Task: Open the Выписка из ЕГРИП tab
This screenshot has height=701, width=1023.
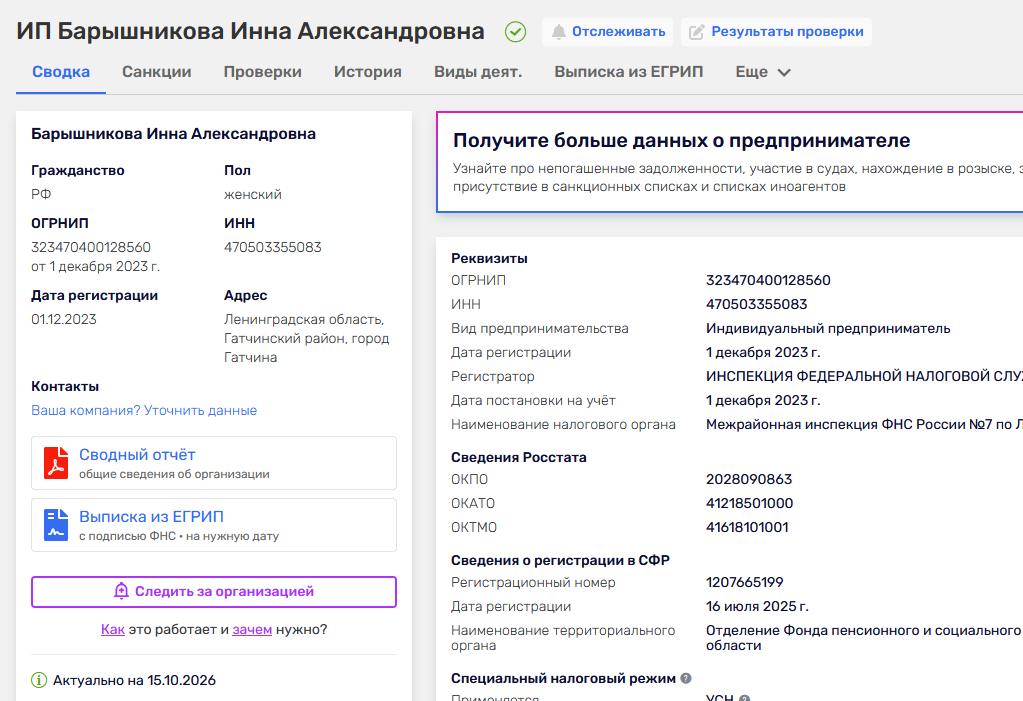Action: click(x=629, y=72)
